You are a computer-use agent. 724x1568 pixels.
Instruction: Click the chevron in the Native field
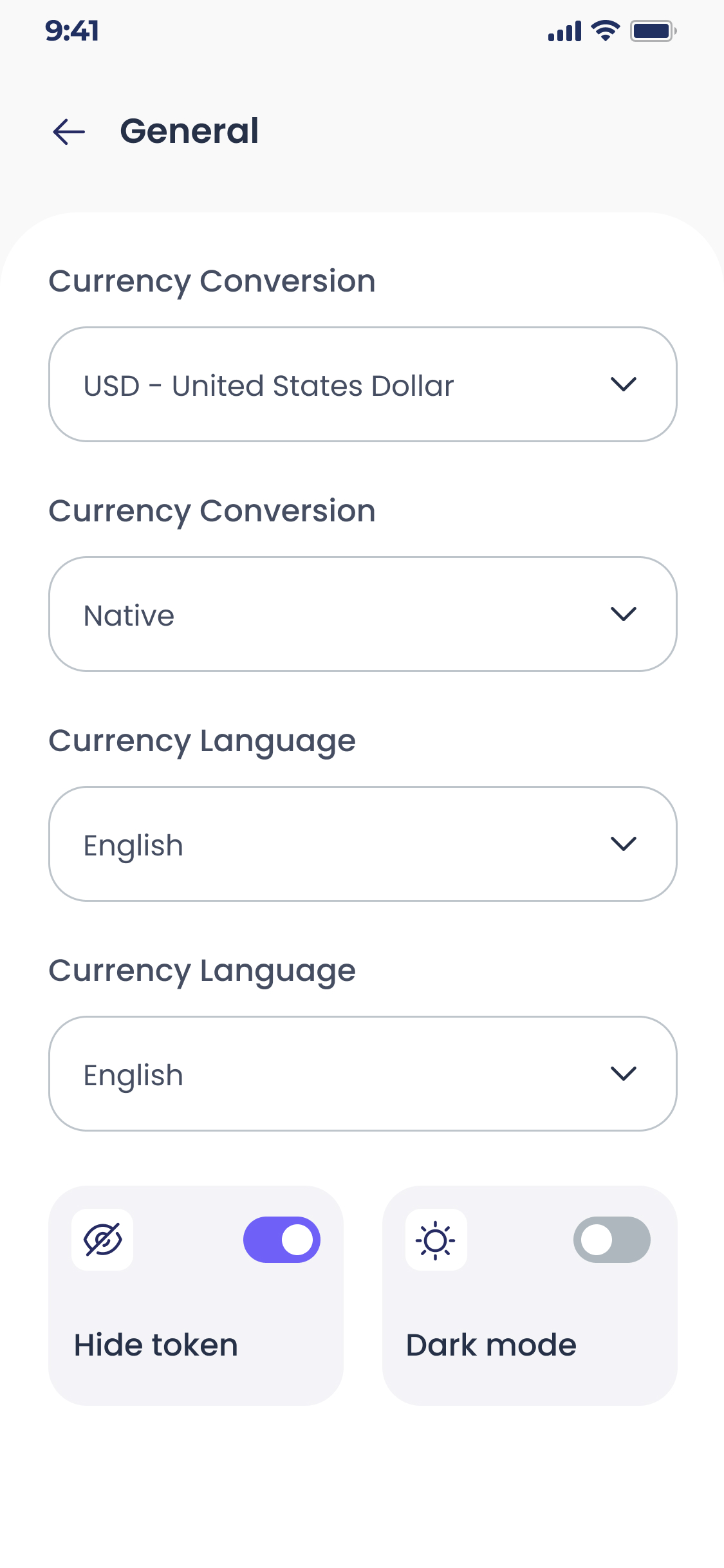[x=623, y=614]
